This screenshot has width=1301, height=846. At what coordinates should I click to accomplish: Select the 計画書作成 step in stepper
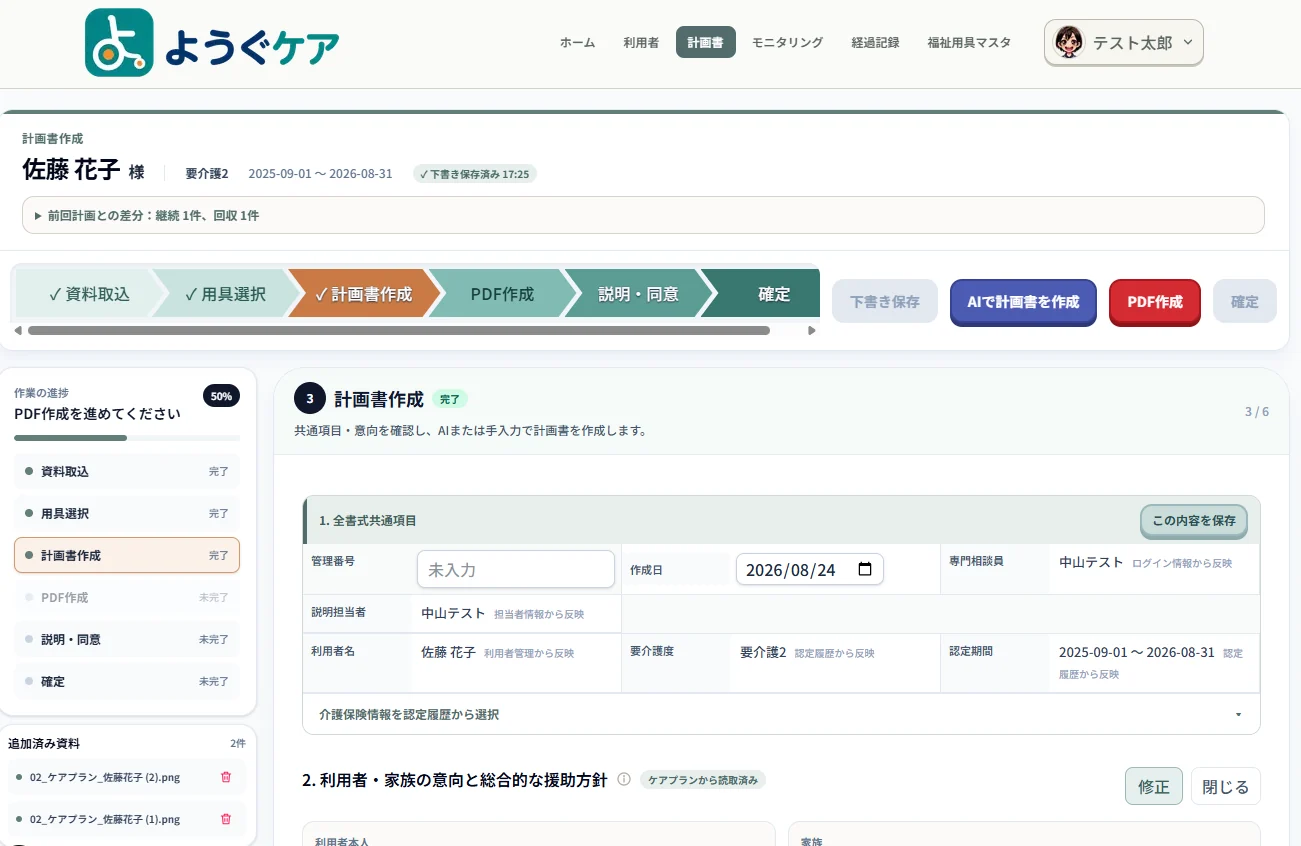(x=363, y=294)
